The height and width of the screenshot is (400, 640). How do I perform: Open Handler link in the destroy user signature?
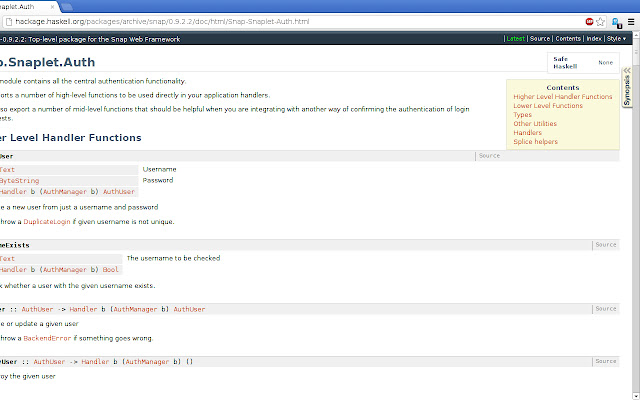[95, 362]
